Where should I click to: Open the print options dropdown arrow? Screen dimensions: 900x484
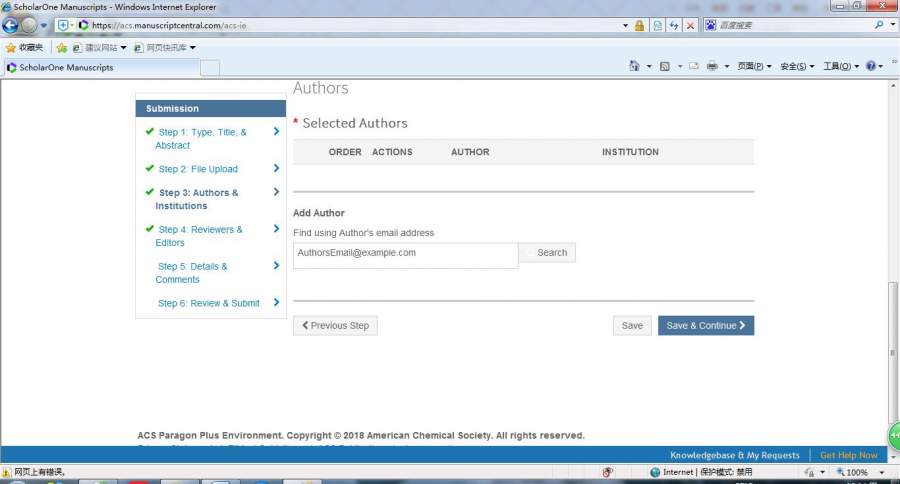coord(727,67)
